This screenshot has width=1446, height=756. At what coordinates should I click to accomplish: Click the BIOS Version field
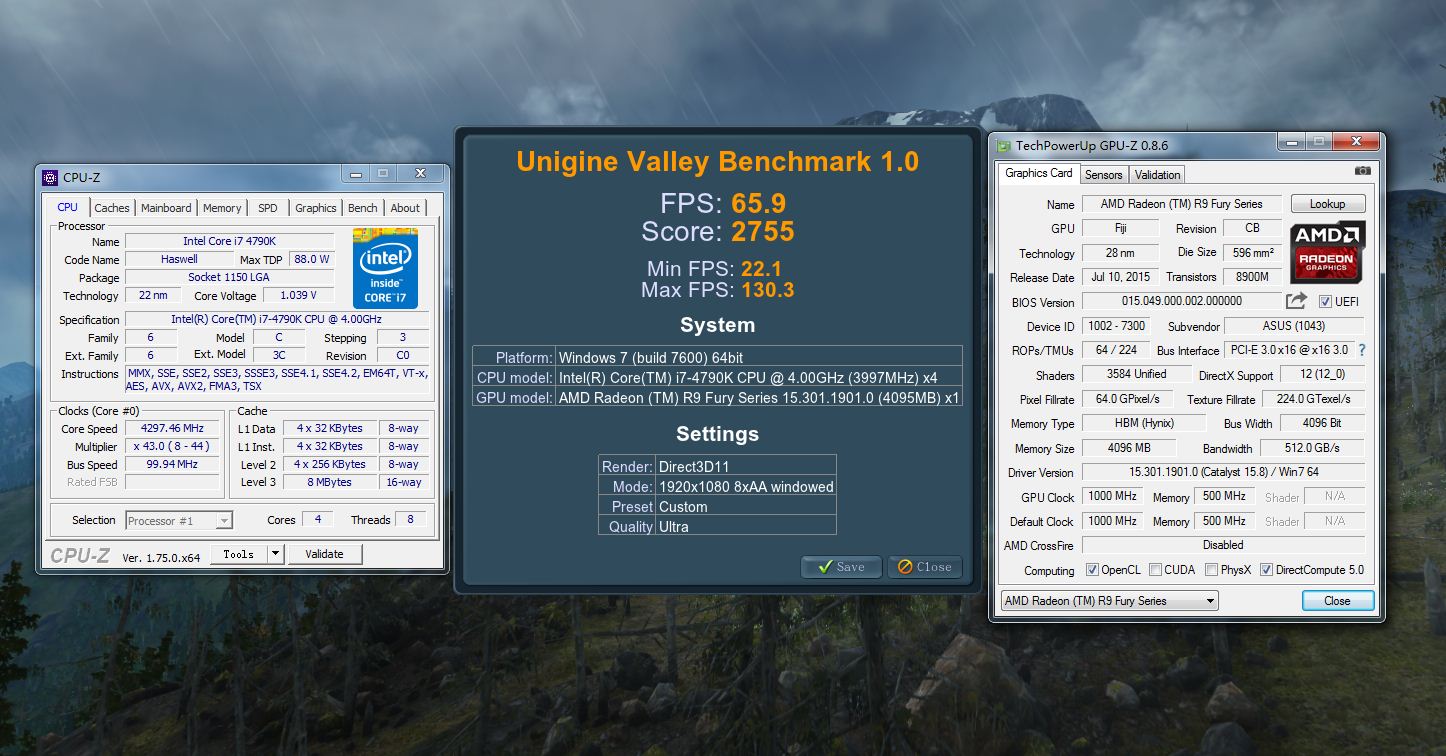coord(1181,301)
